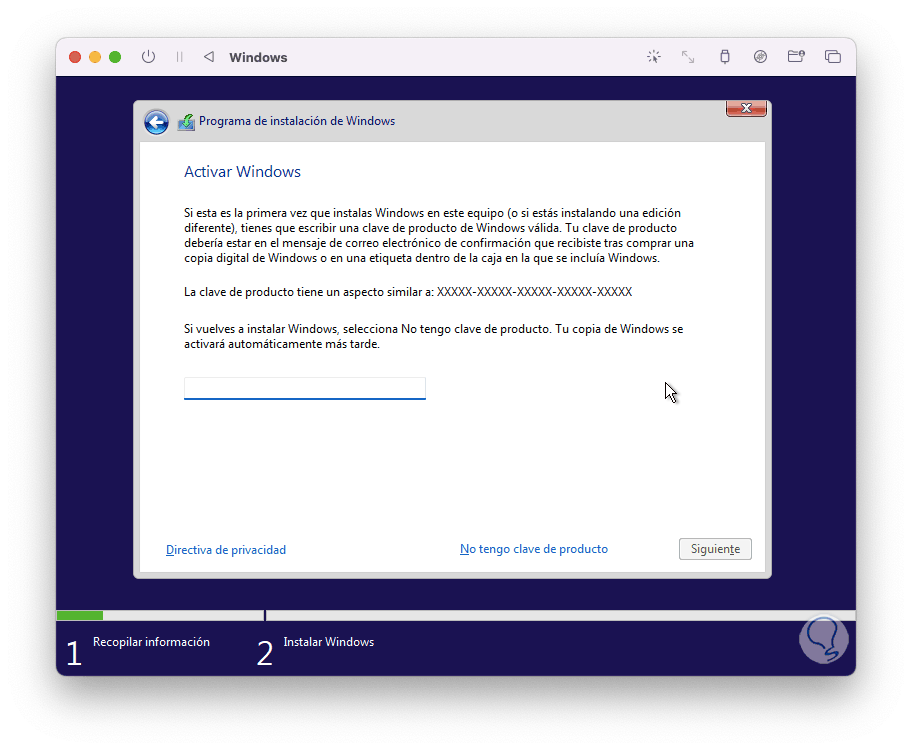
Task: Click the sample key XXXXX-XXXXX-XXXXX-XXXXX-XXXXX text
Action: coord(535,292)
